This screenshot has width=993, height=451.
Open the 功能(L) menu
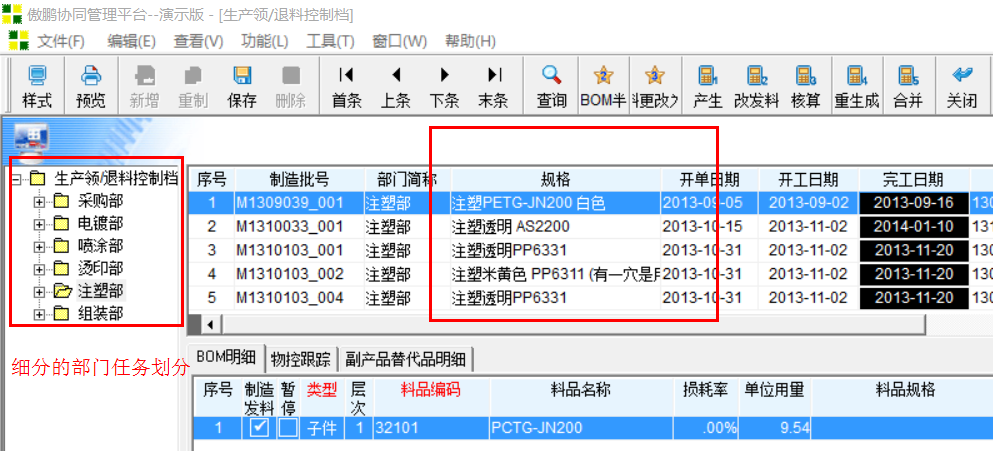pos(264,41)
